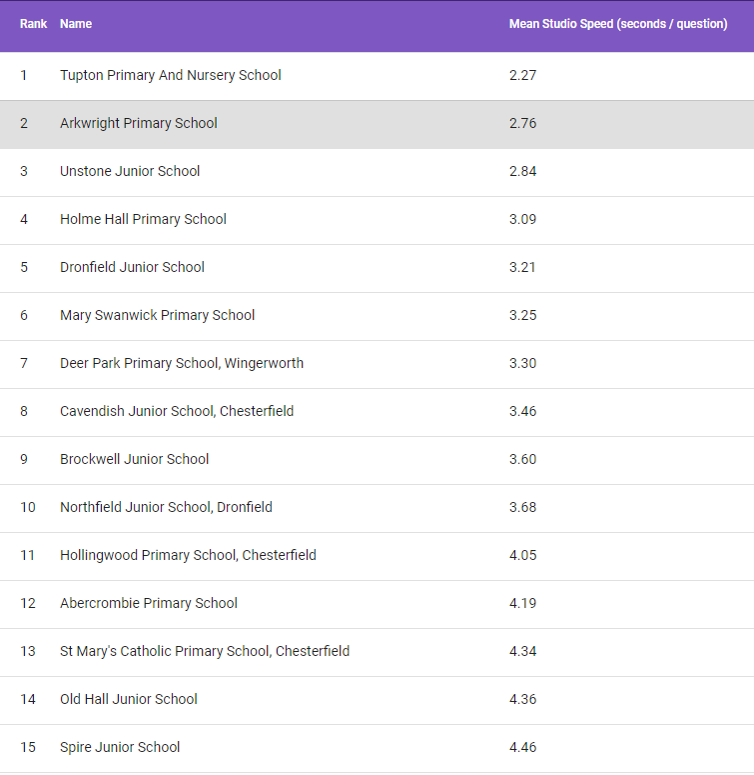The image size is (754, 775).
Task: Click rank number 14
Action: (x=28, y=699)
